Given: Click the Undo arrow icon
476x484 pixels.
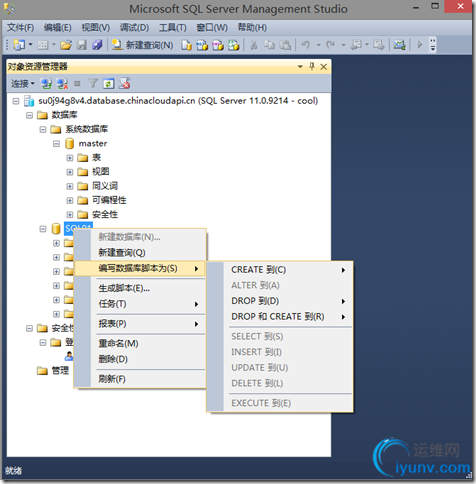Looking at the screenshot, I should [306, 45].
